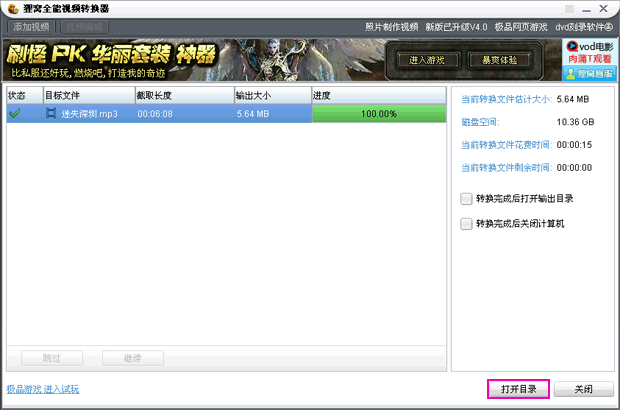Screen dimensions: 620x410
Task: Click the 添加视频 button
Action: pyautogui.click(x=31, y=27)
